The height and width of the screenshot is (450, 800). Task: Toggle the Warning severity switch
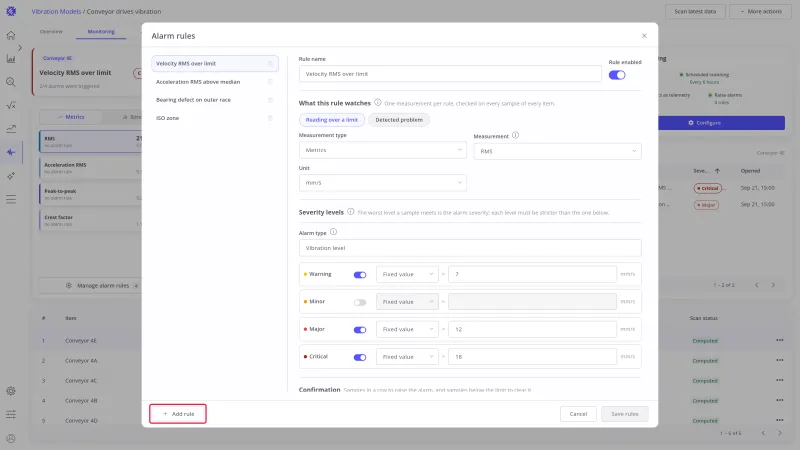360,274
